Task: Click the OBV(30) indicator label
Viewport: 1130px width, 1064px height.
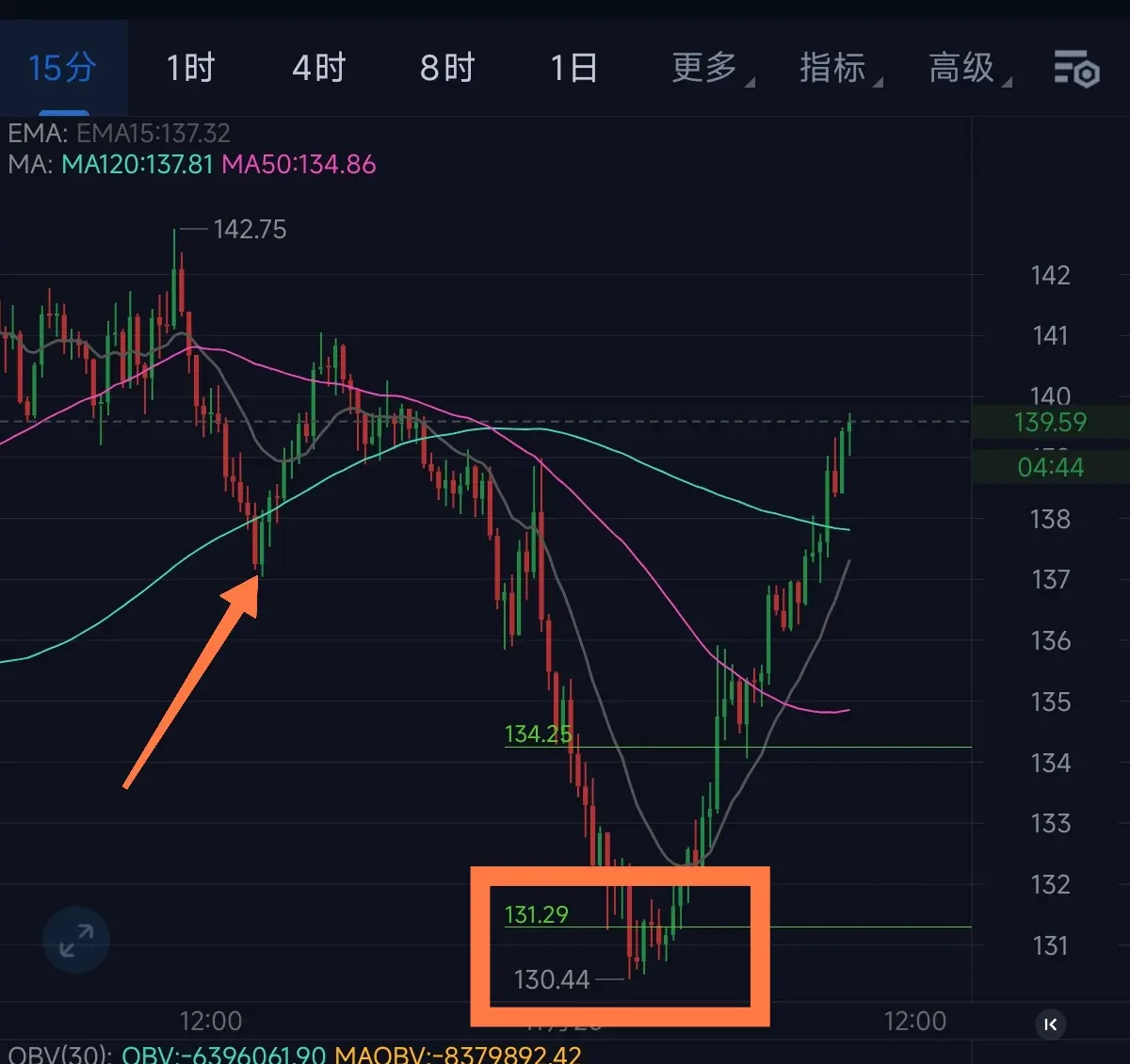Action: (x=59, y=1054)
